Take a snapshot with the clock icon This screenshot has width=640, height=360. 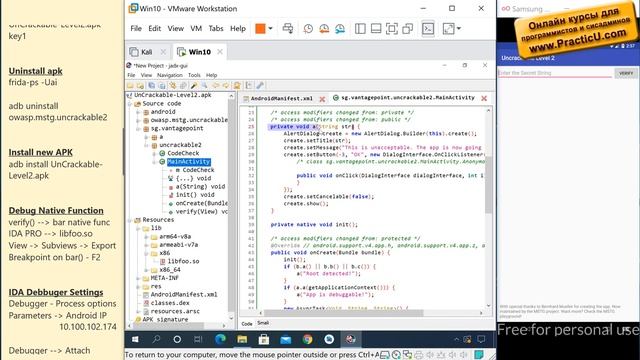click(308, 29)
